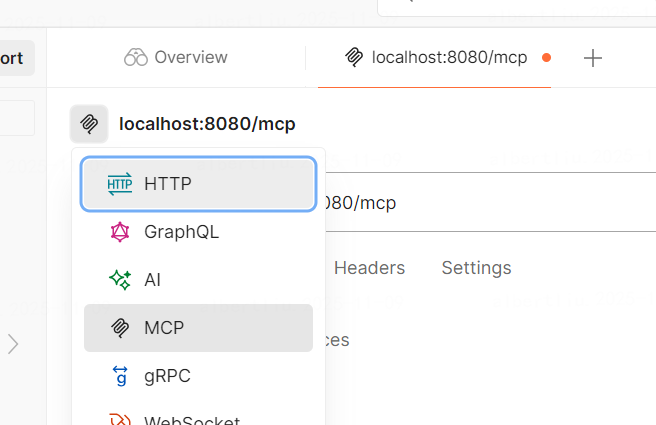The height and width of the screenshot is (425, 656).
Task: Click the MCP icon in dropdown list
Action: click(120, 328)
